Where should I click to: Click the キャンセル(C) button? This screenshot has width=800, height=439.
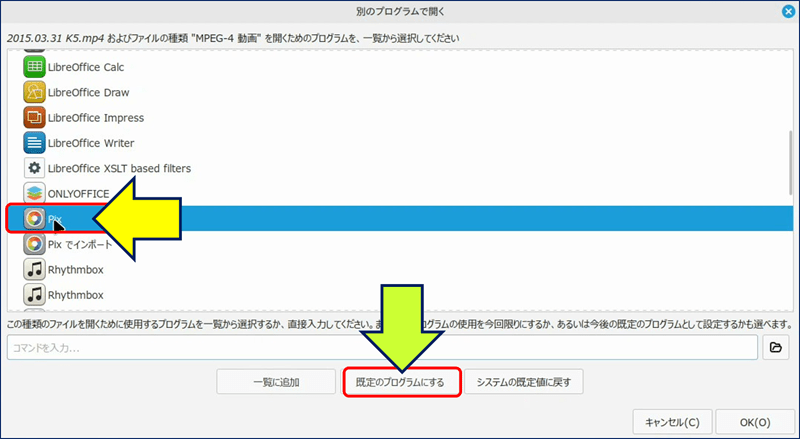click(x=672, y=422)
